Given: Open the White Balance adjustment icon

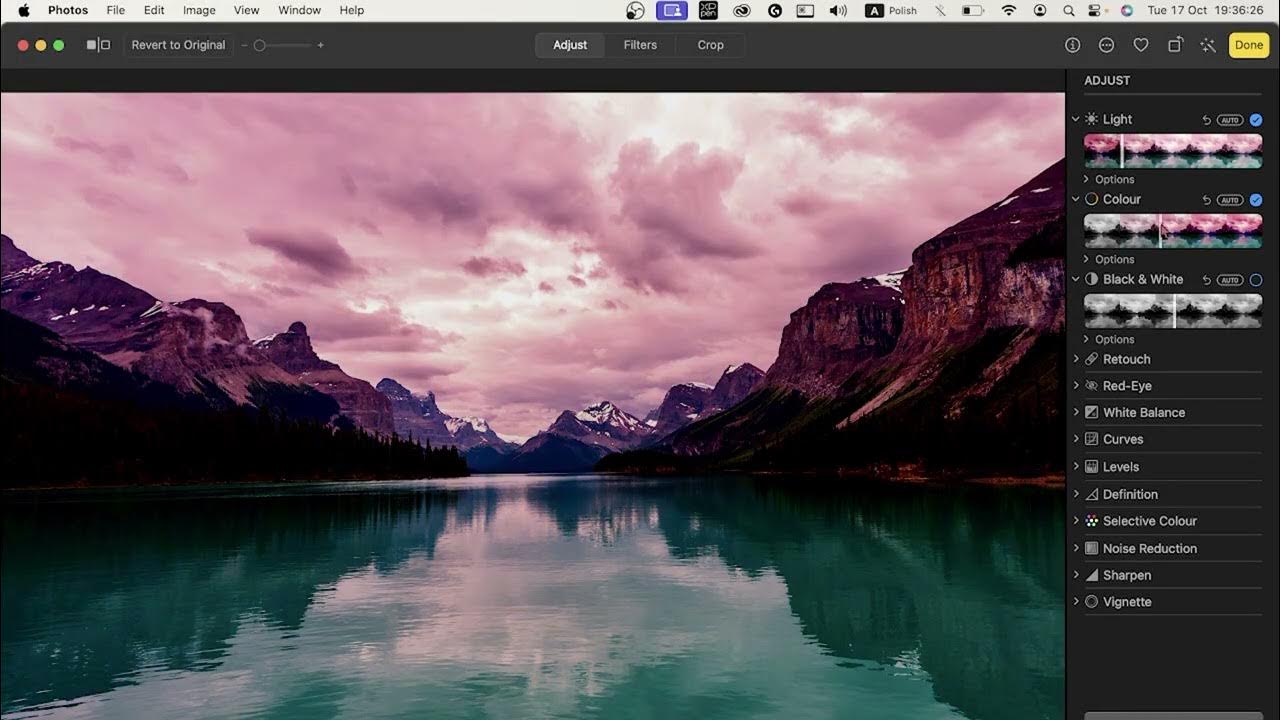Looking at the screenshot, I should [1091, 412].
